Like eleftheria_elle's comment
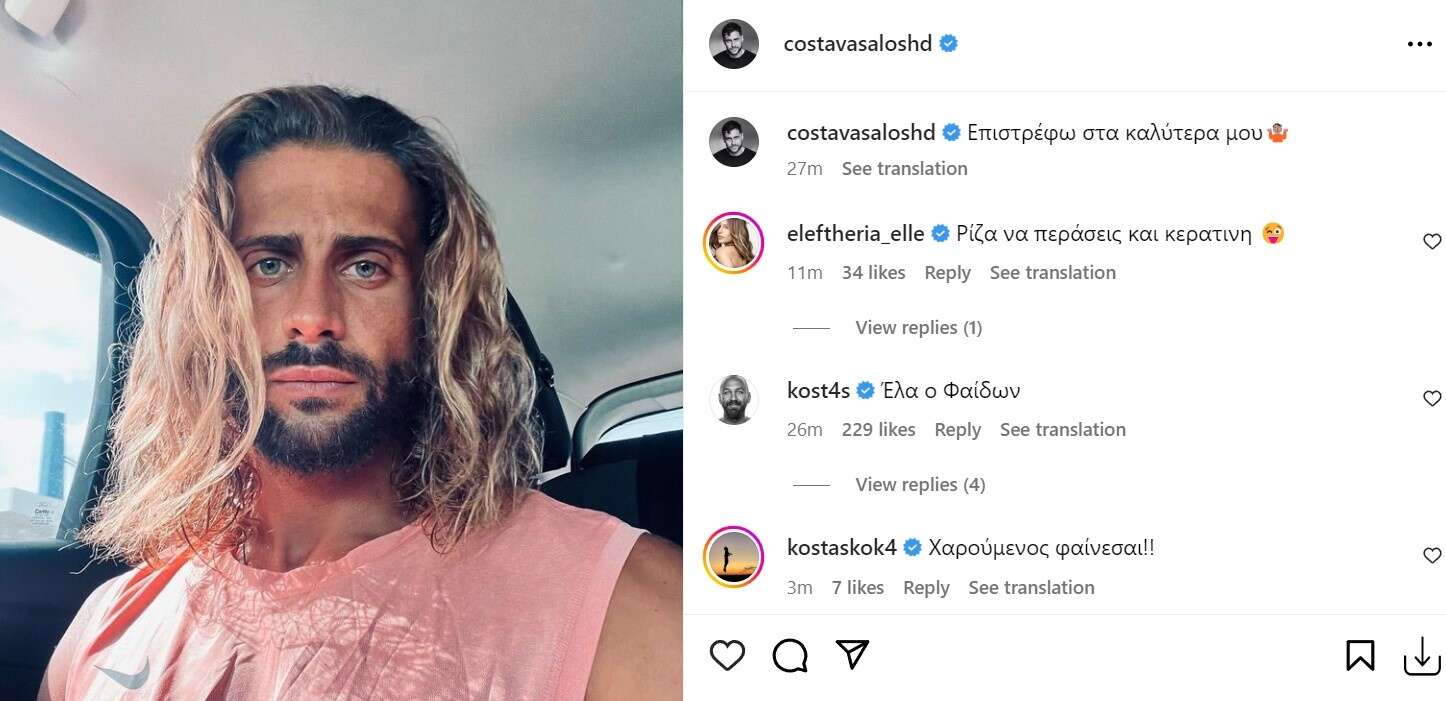 pos(1432,241)
